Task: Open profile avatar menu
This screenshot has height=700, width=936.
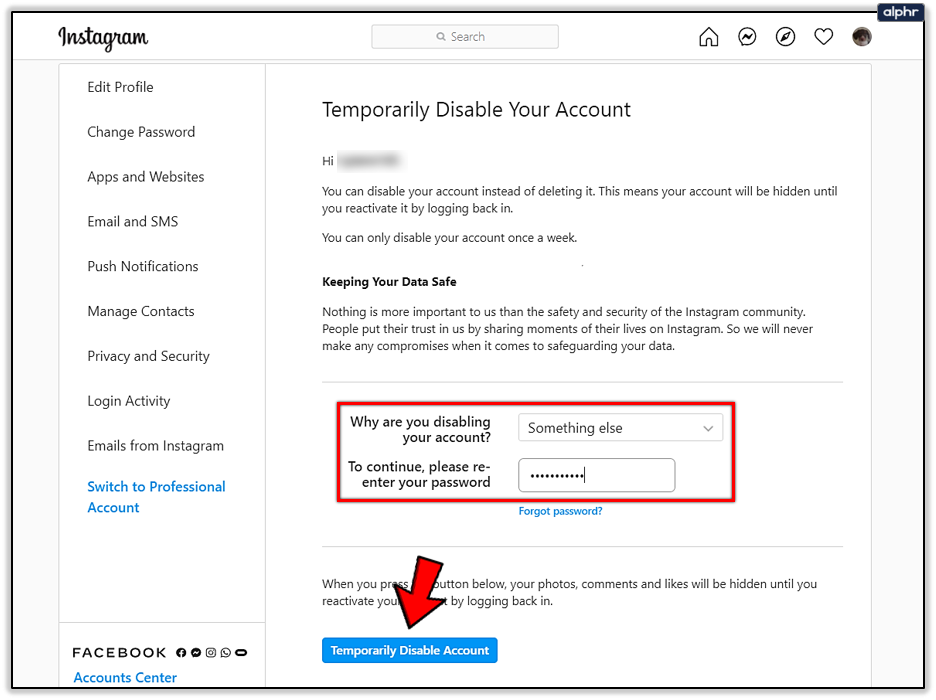Action: 861,37
